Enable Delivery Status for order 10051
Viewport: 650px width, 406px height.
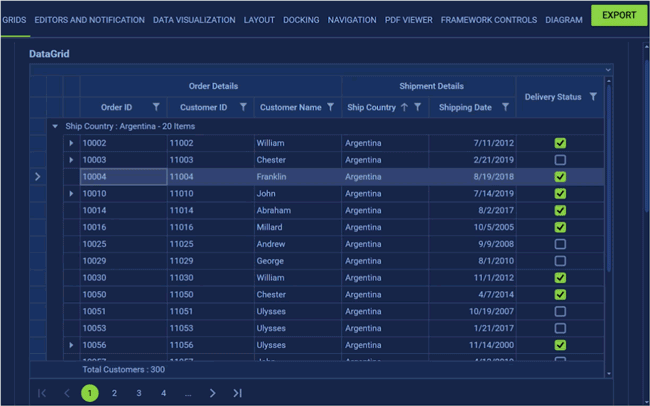(x=560, y=311)
